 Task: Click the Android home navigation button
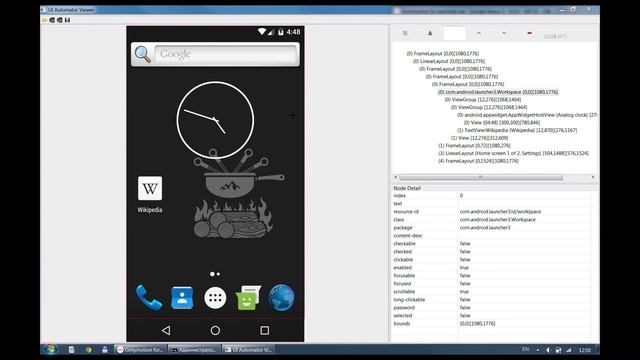point(215,330)
